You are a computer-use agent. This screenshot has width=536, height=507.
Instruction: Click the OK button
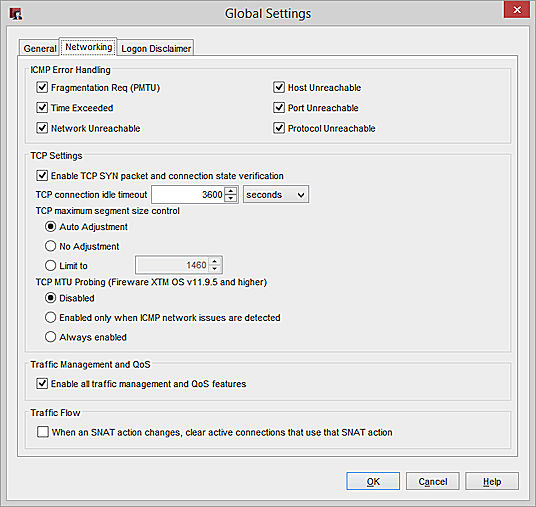click(373, 481)
